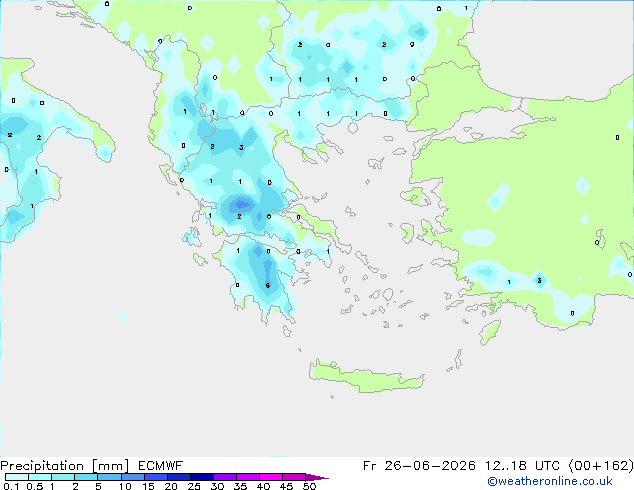Image resolution: width=634 pixels, height=490 pixels.
Task: Click the '40' legend scale label
Action: [x=263, y=486]
